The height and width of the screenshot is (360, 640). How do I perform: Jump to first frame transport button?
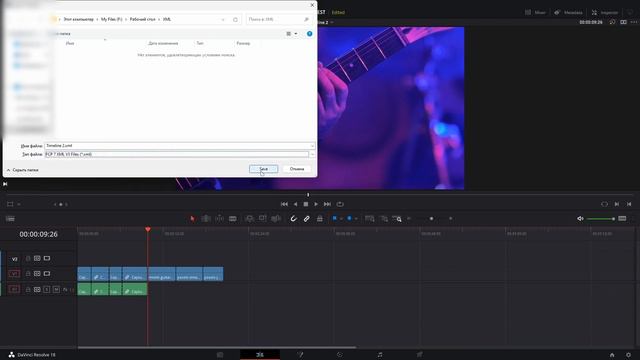click(x=284, y=204)
